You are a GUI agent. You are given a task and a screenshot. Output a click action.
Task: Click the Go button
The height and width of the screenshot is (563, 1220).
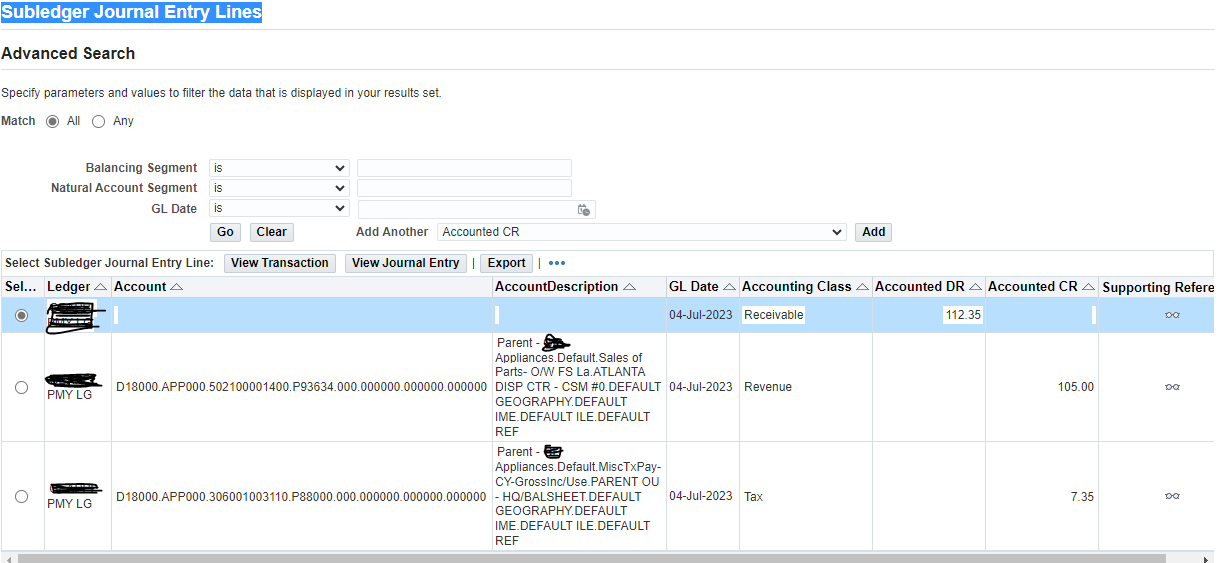point(225,232)
